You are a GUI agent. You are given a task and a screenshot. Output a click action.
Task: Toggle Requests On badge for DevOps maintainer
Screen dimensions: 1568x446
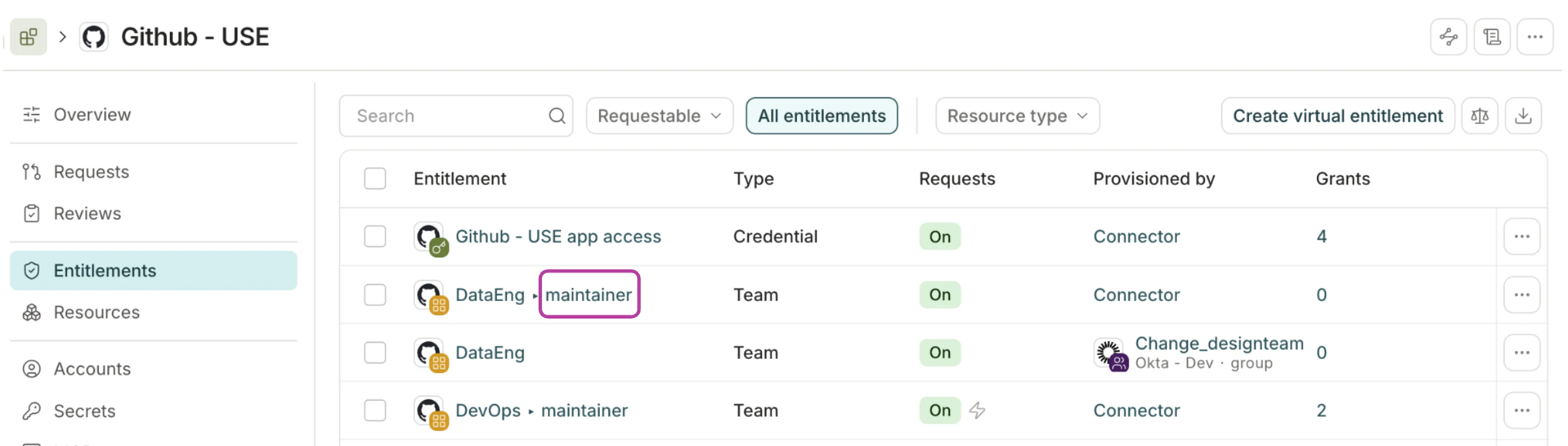coord(939,410)
